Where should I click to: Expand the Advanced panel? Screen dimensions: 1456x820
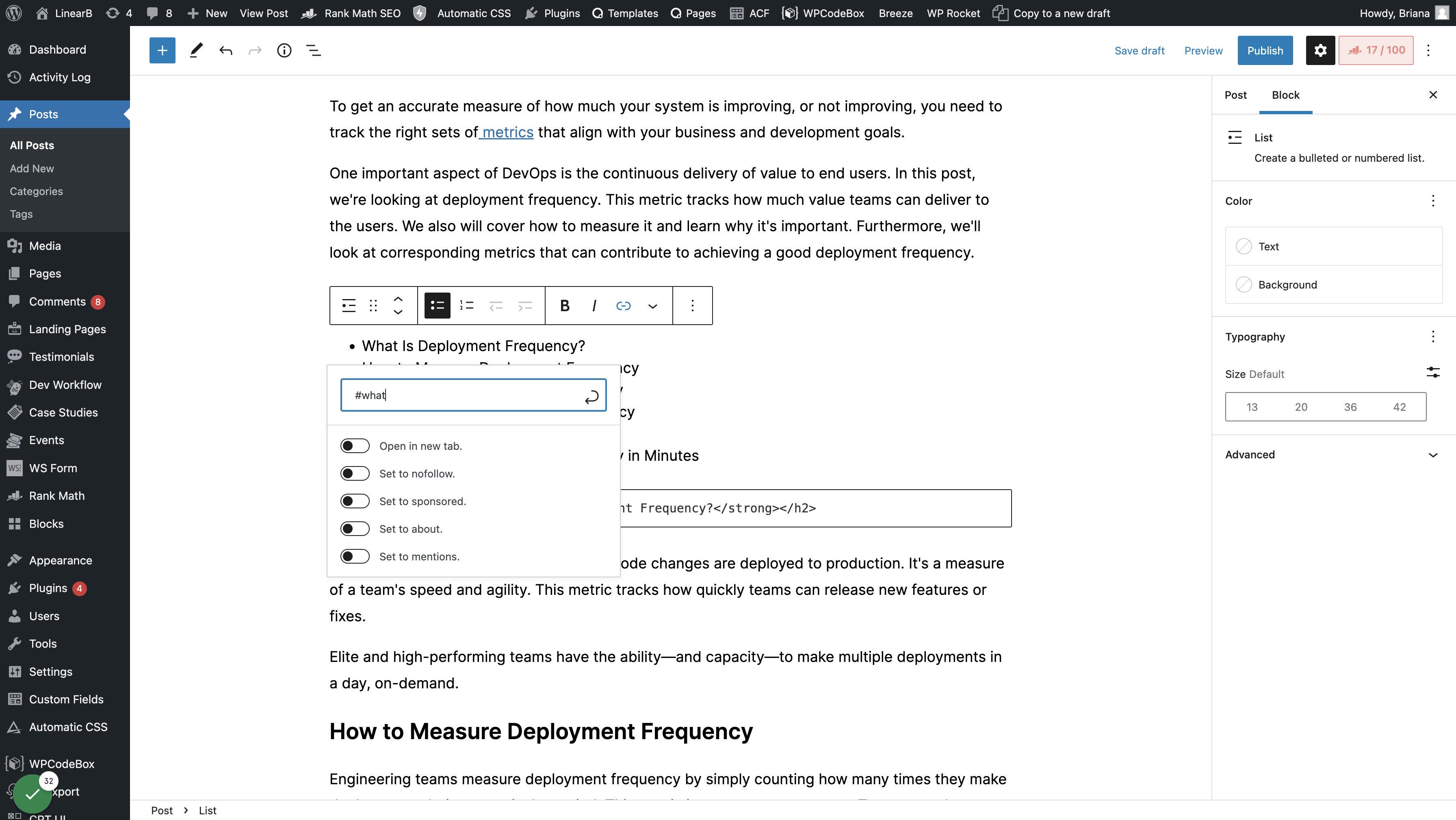1333,455
